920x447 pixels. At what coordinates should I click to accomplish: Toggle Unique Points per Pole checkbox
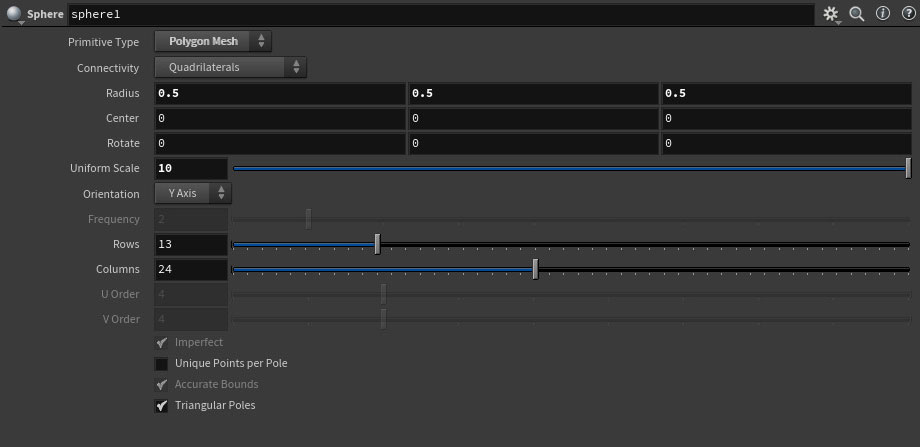[161, 364]
